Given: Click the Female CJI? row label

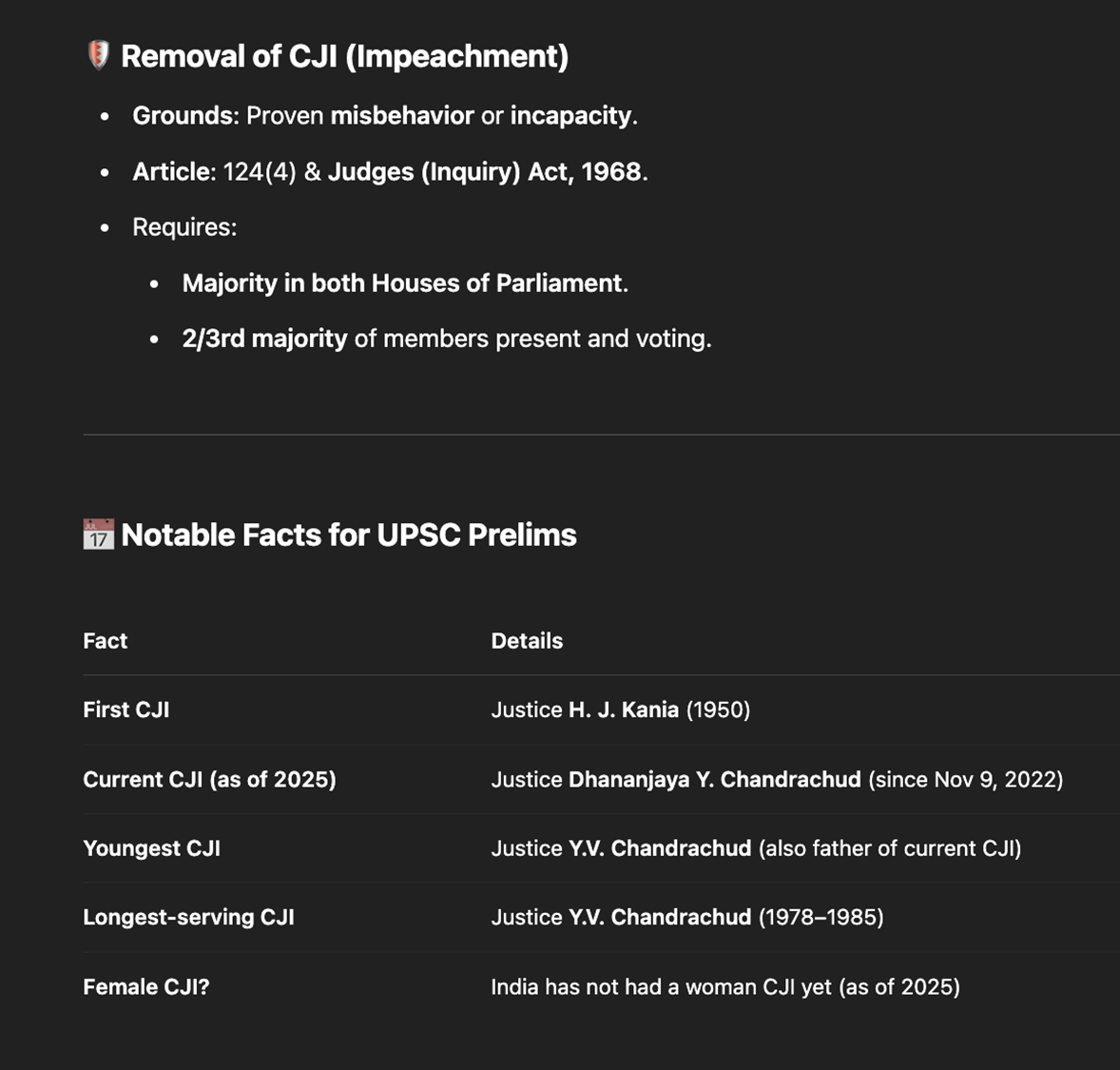Looking at the screenshot, I should tap(146, 986).
